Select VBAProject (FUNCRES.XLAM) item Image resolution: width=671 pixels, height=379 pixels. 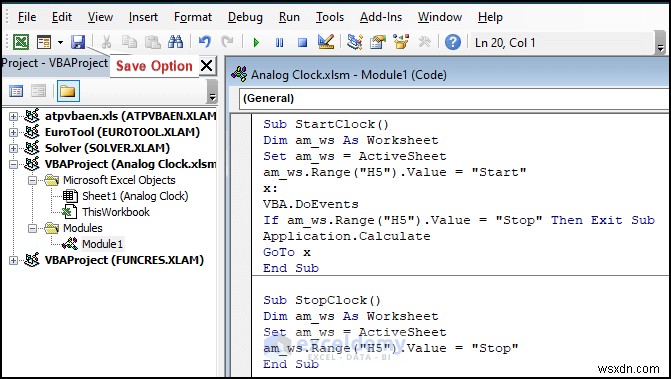(124, 260)
